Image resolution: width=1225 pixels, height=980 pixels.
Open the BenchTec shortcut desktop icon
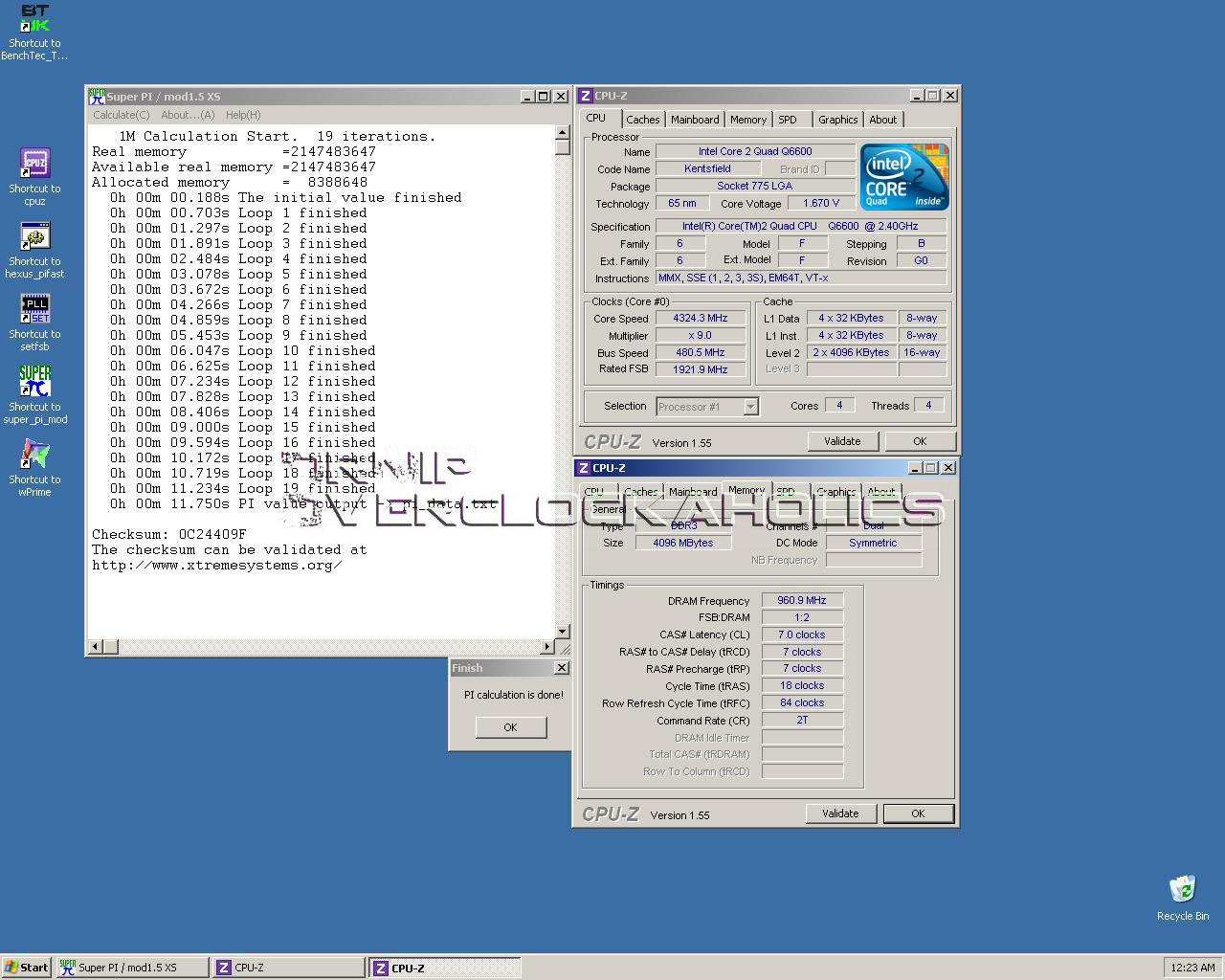click(x=34, y=19)
